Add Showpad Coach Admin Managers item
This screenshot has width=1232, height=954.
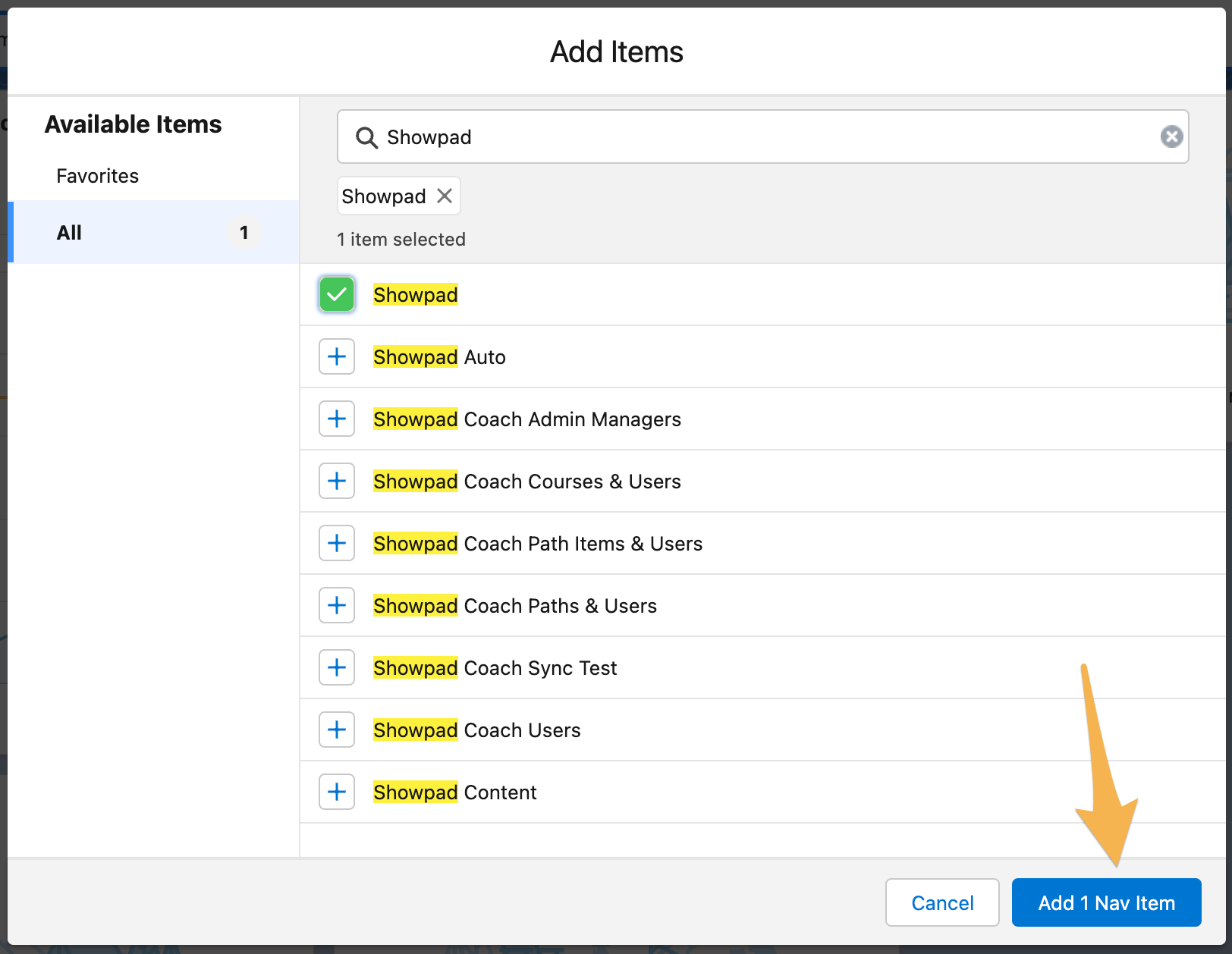click(336, 419)
